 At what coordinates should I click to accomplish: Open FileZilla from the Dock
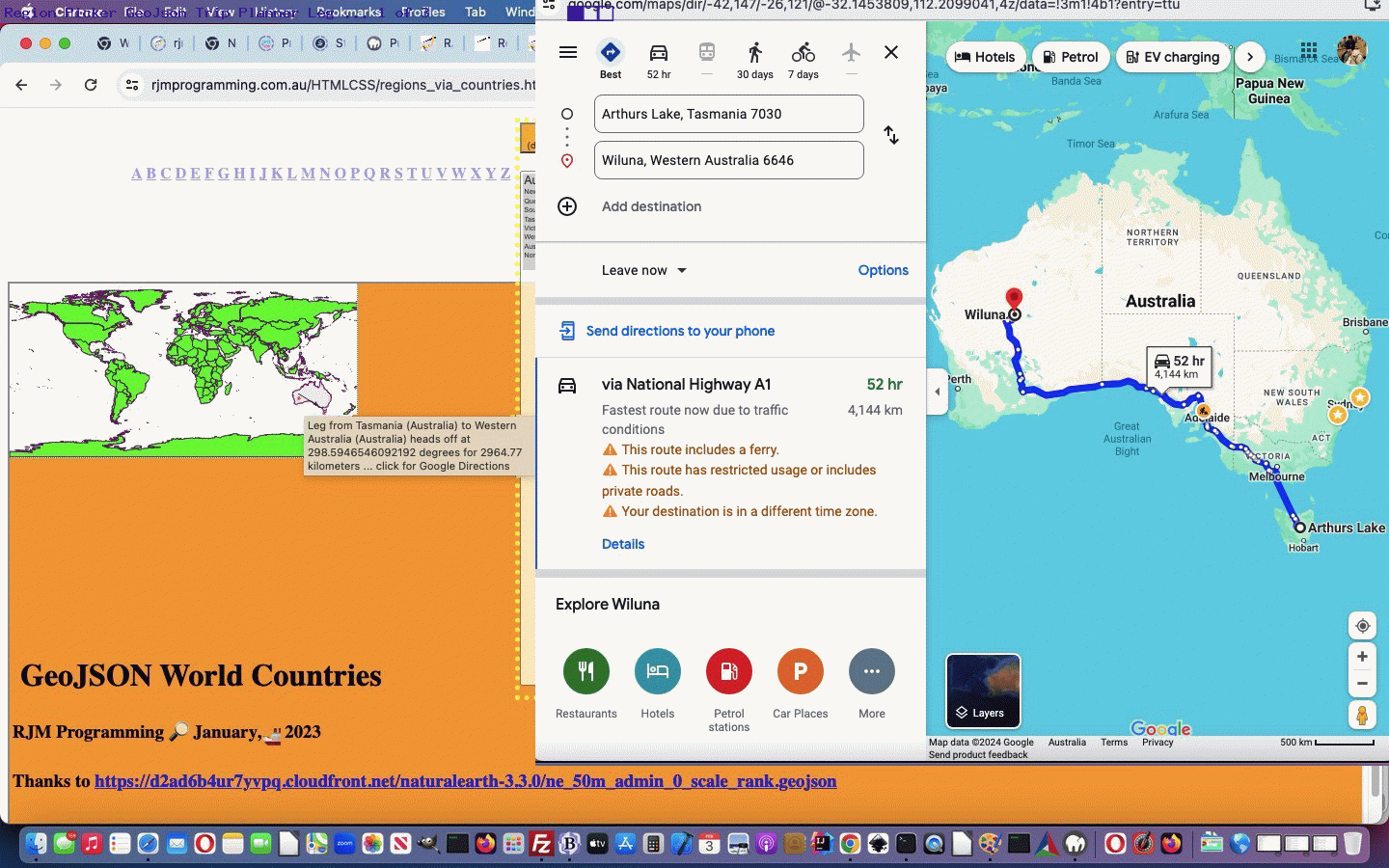pos(541,844)
